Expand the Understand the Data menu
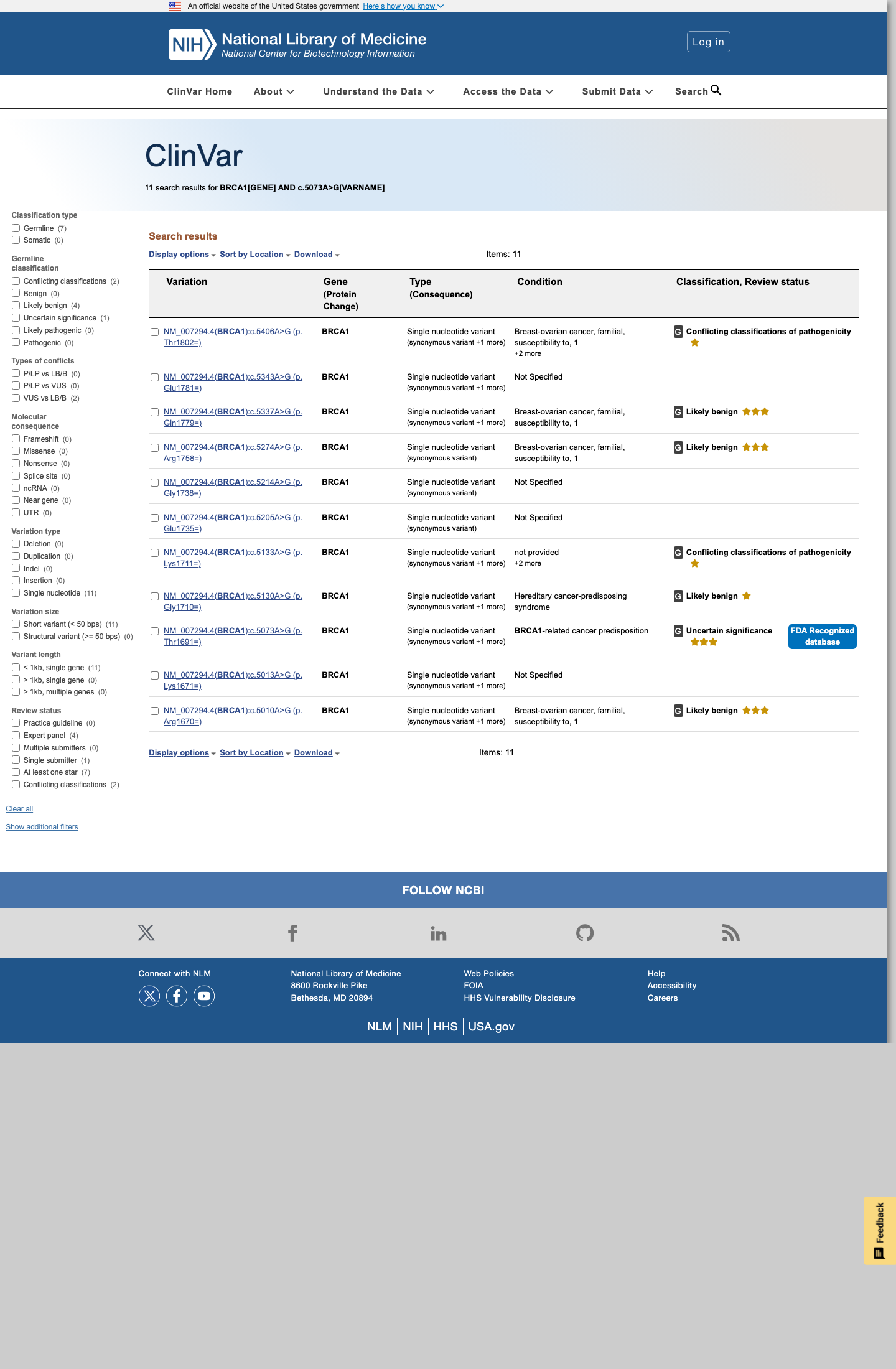The width and height of the screenshot is (896, 1369). click(x=378, y=91)
